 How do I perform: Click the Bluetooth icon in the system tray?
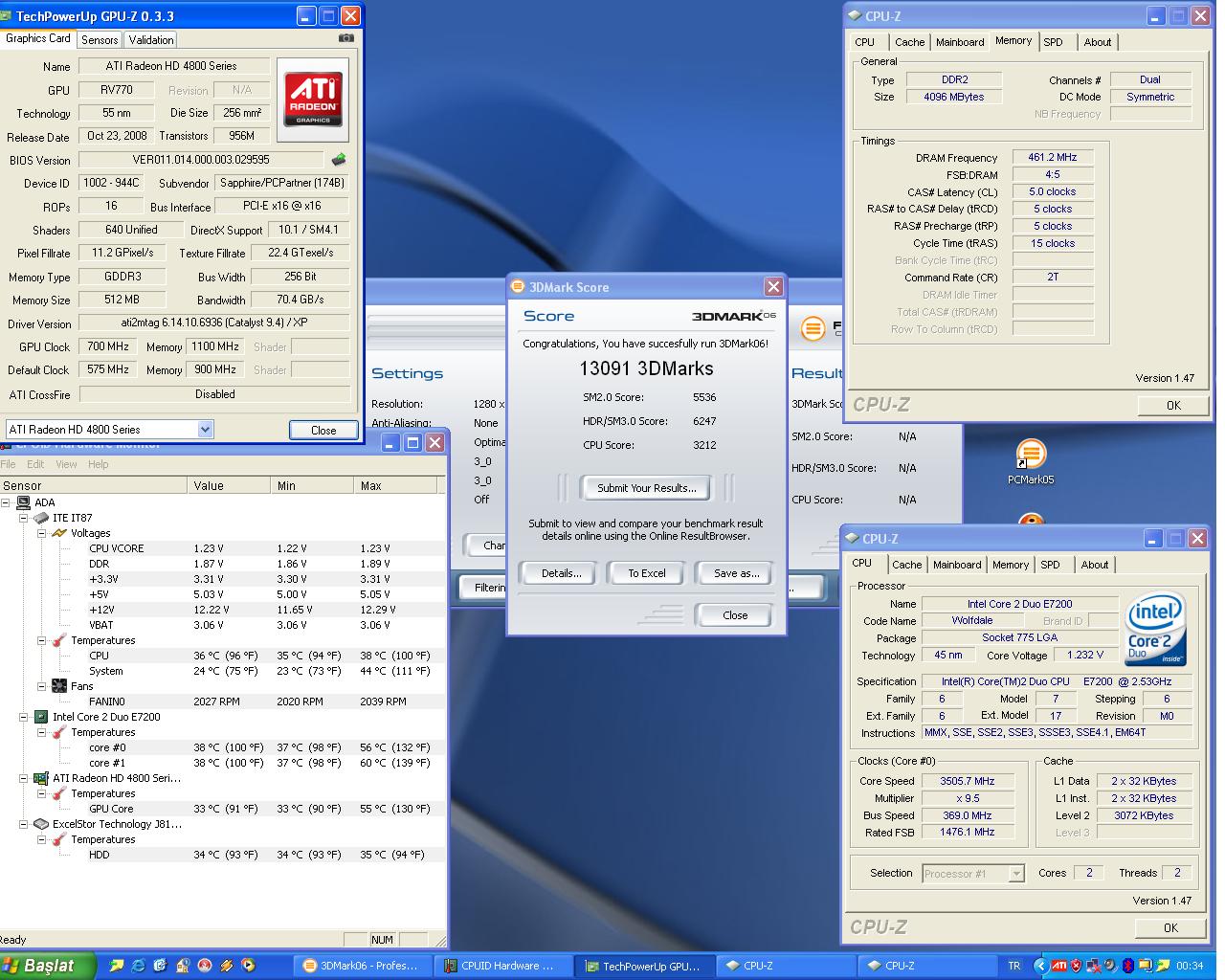(x=1127, y=966)
